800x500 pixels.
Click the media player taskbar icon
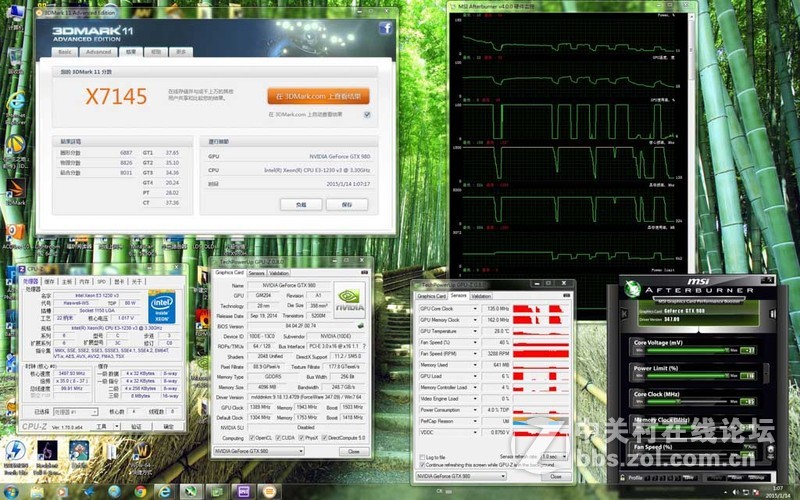[x=62, y=492]
